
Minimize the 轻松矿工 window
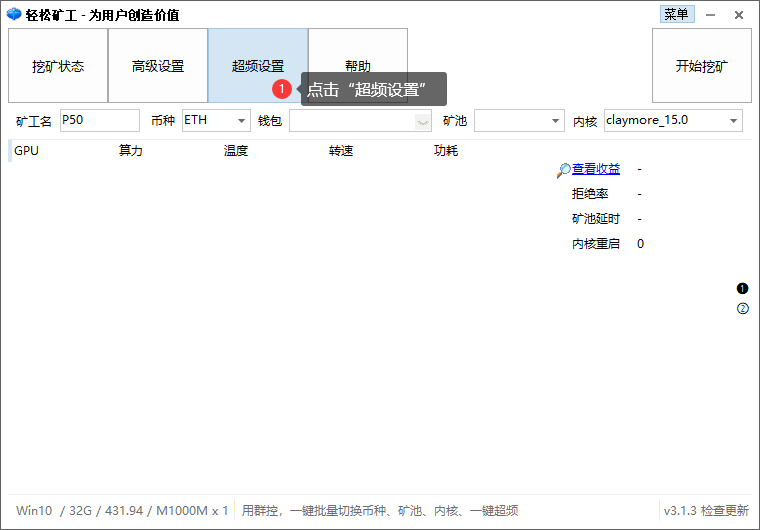[710, 15]
